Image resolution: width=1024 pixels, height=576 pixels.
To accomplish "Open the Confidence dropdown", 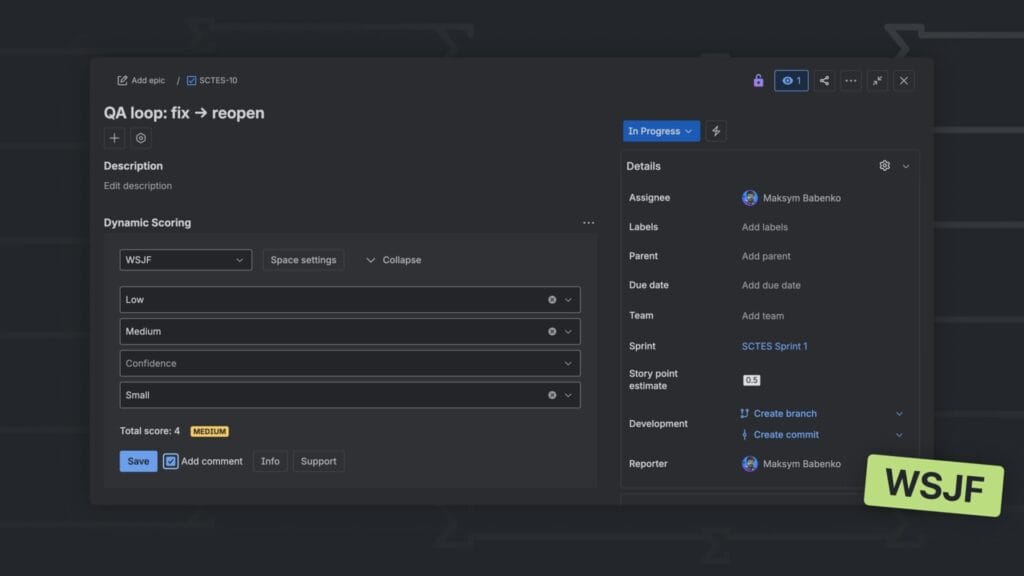I will pos(350,363).
